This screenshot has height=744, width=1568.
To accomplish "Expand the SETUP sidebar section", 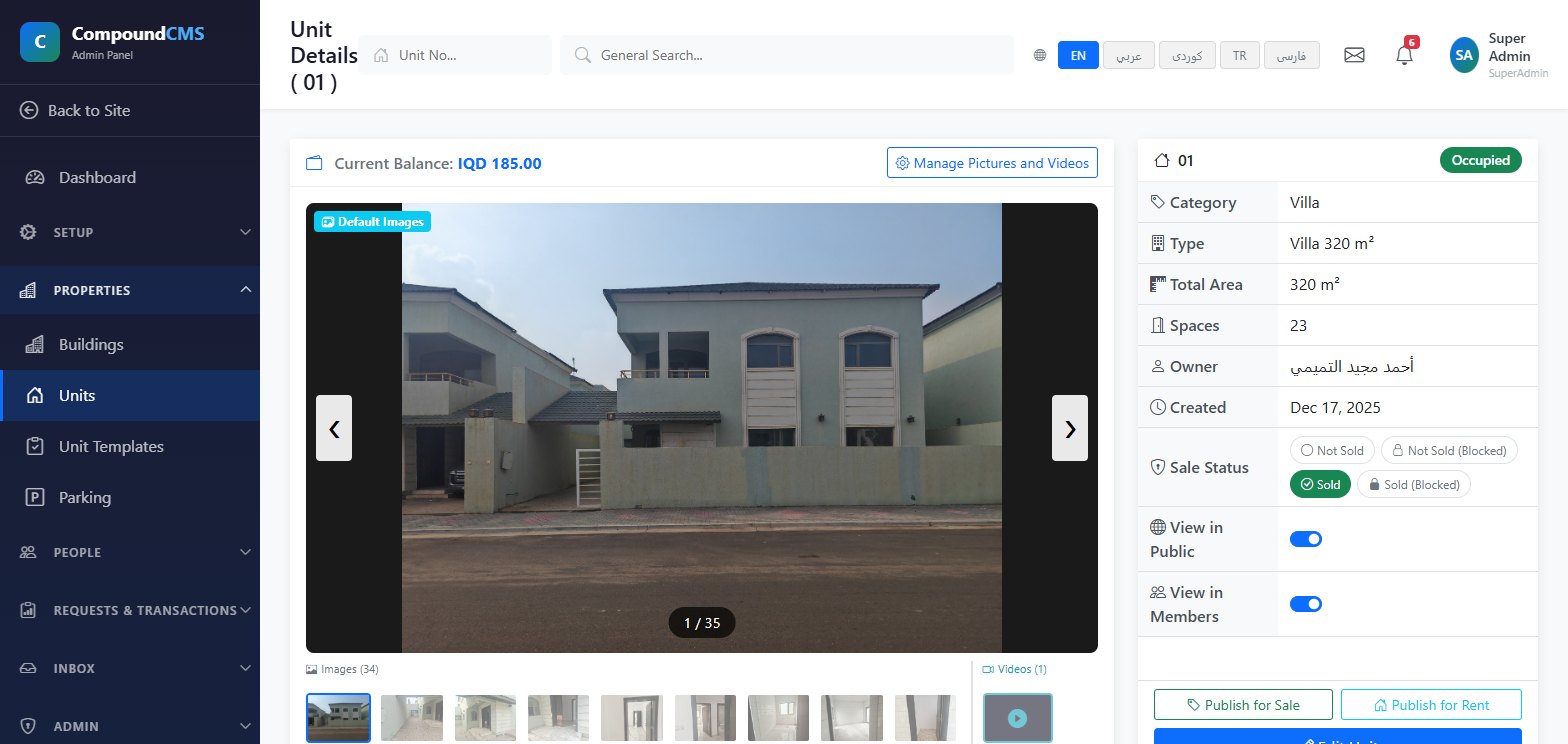I will point(130,232).
